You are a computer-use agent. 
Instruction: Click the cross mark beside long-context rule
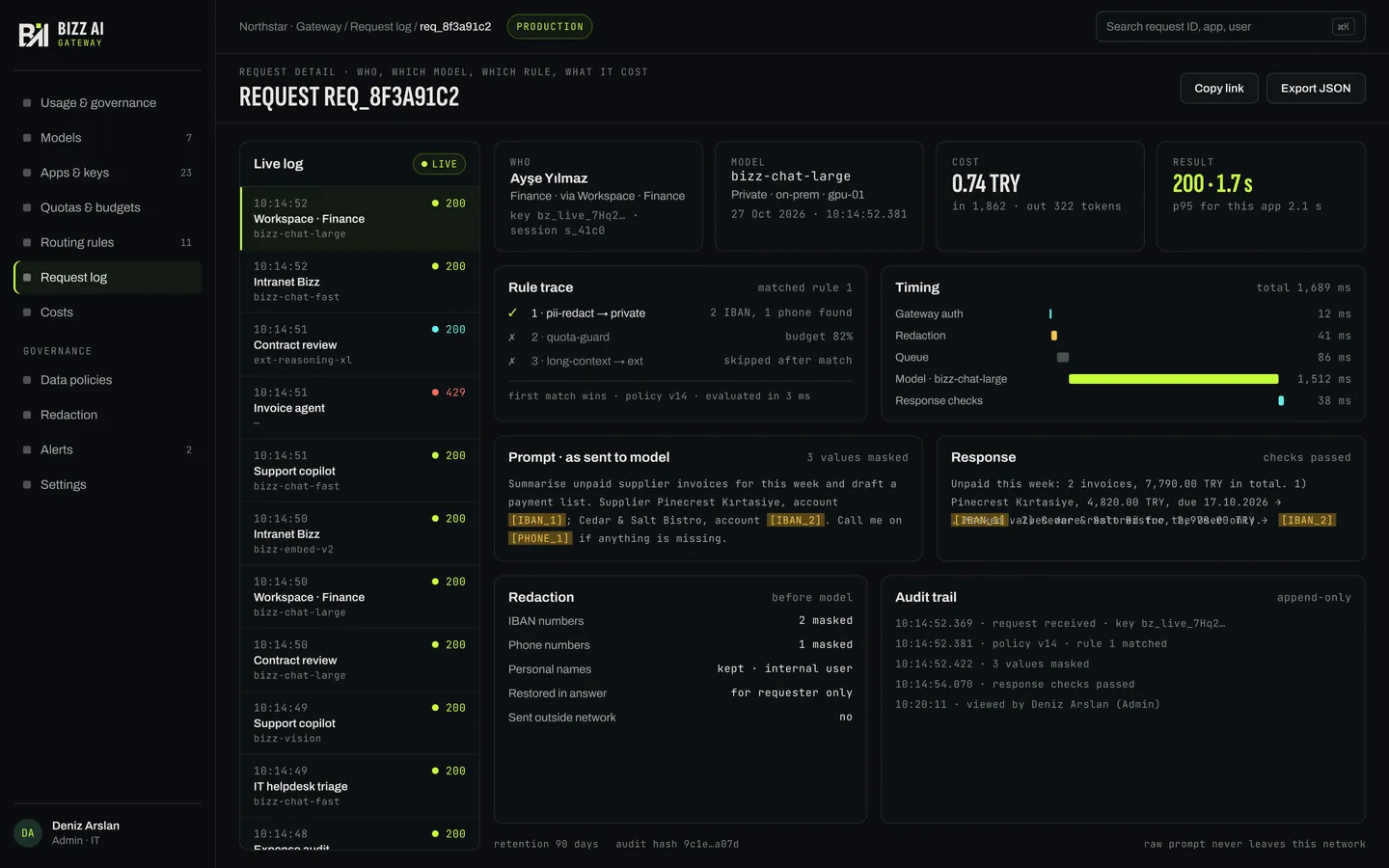point(512,362)
